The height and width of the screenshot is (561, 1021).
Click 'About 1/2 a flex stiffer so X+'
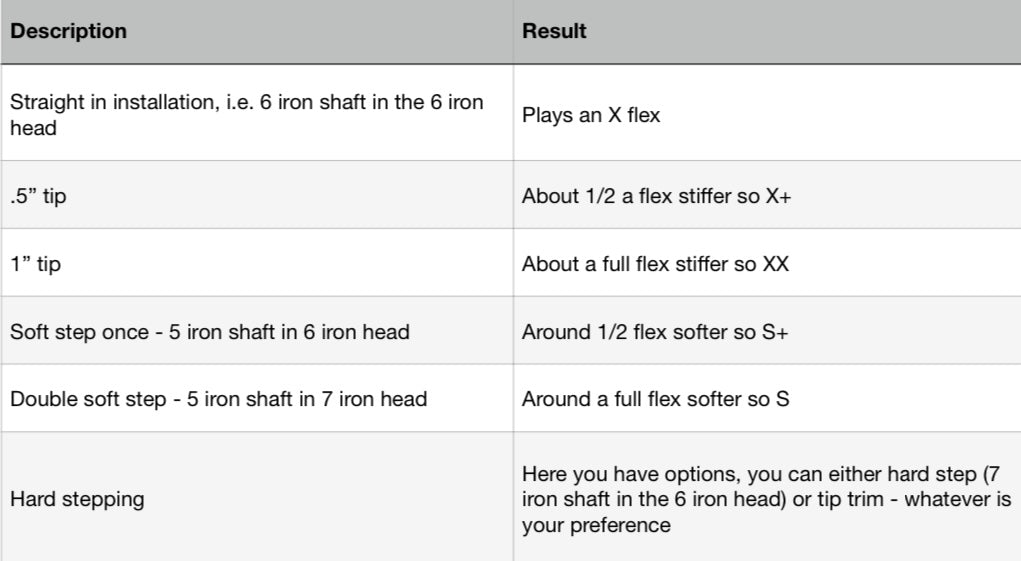click(x=656, y=196)
